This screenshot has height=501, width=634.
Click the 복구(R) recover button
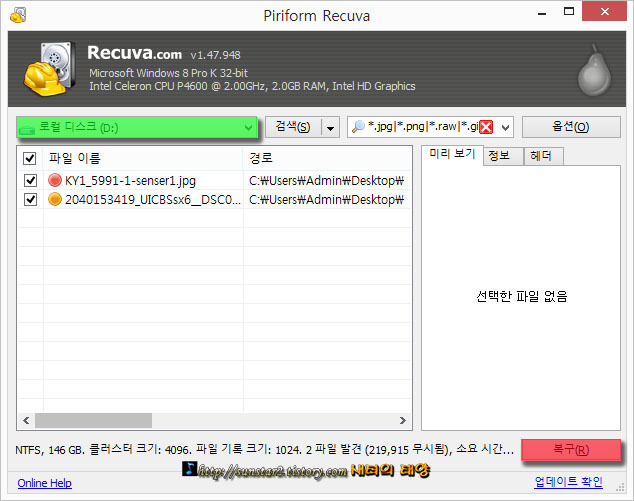pyautogui.click(x=571, y=450)
